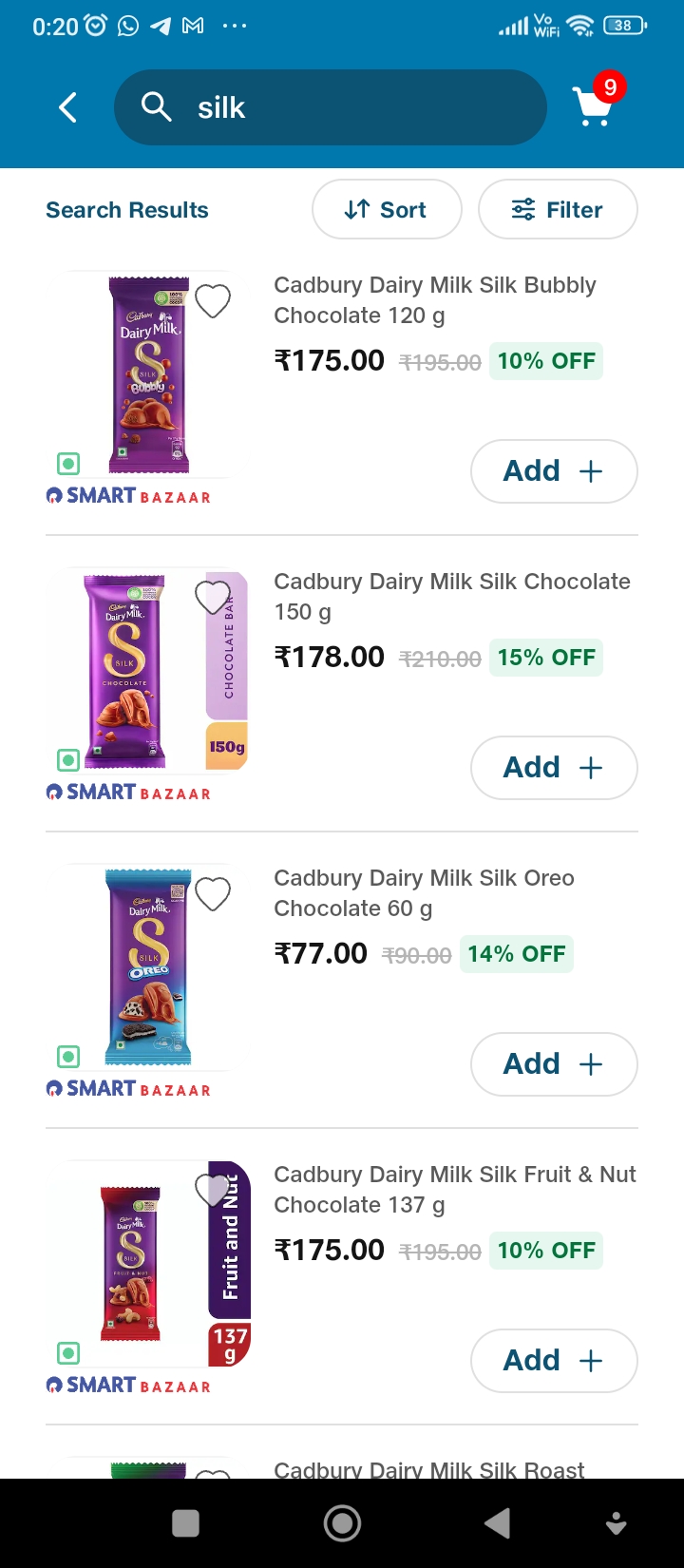The width and height of the screenshot is (684, 1568).
Task: Tap the heart on Dairy Milk Silk Bubbly
Action: click(x=212, y=299)
